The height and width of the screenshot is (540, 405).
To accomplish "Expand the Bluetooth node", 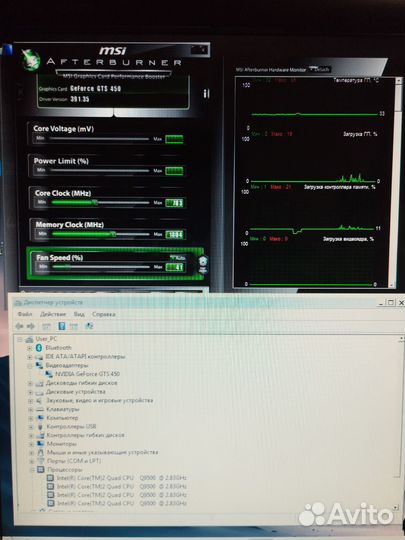I will [x=30, y=348].
